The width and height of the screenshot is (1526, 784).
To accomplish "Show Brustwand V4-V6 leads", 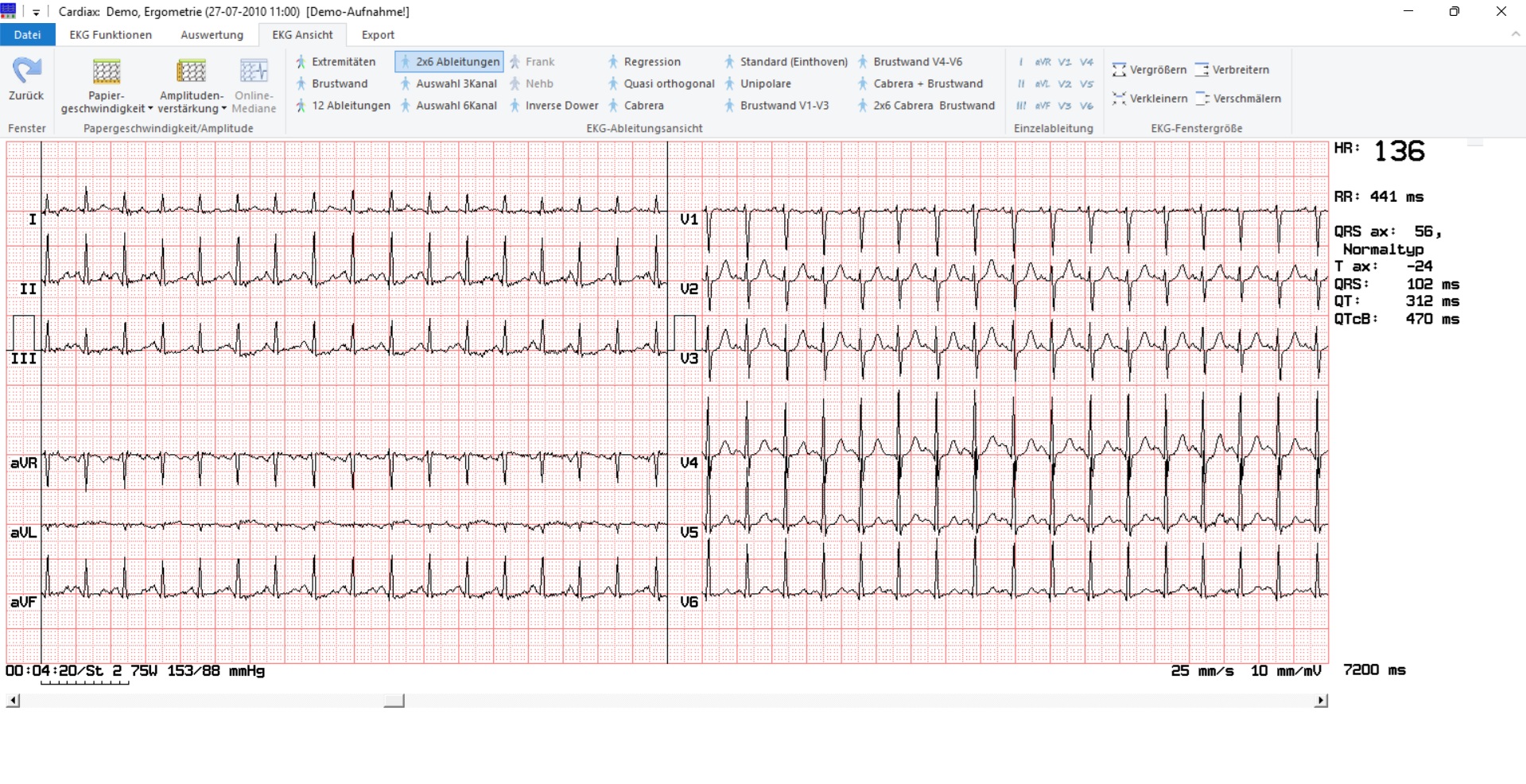I will click(910, 61).
